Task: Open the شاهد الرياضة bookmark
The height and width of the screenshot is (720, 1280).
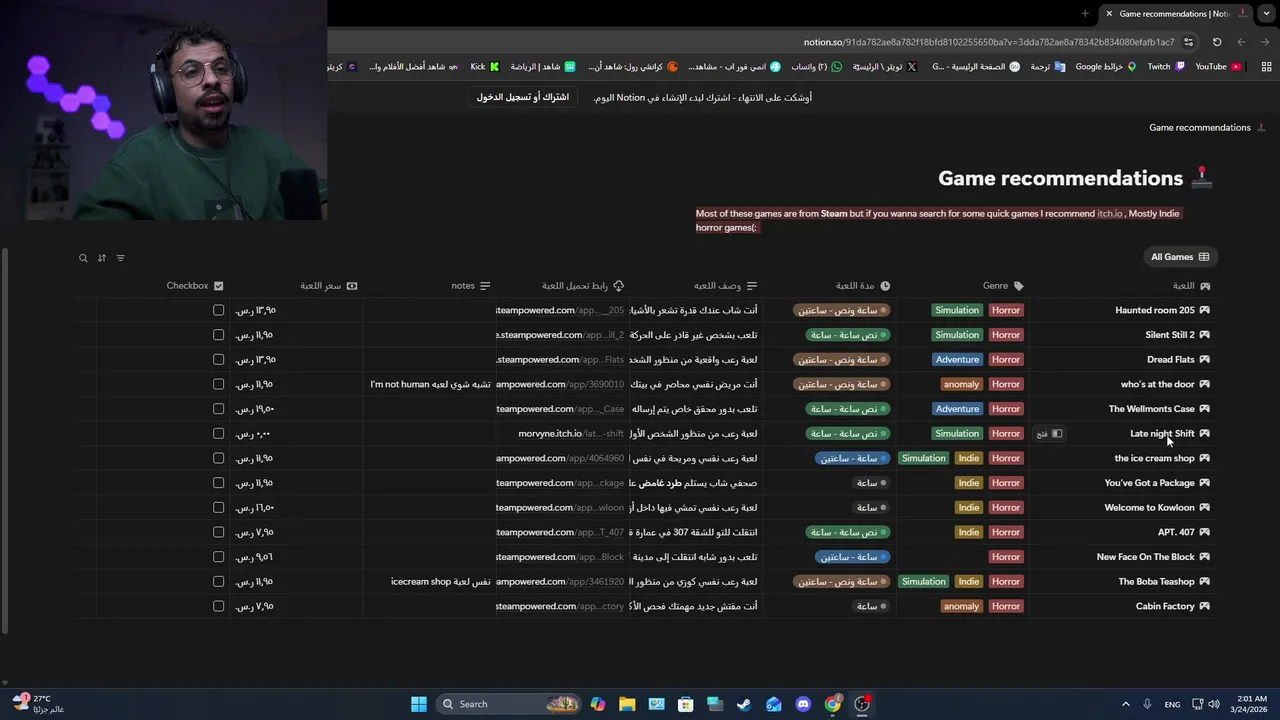Action: (543, 67)
